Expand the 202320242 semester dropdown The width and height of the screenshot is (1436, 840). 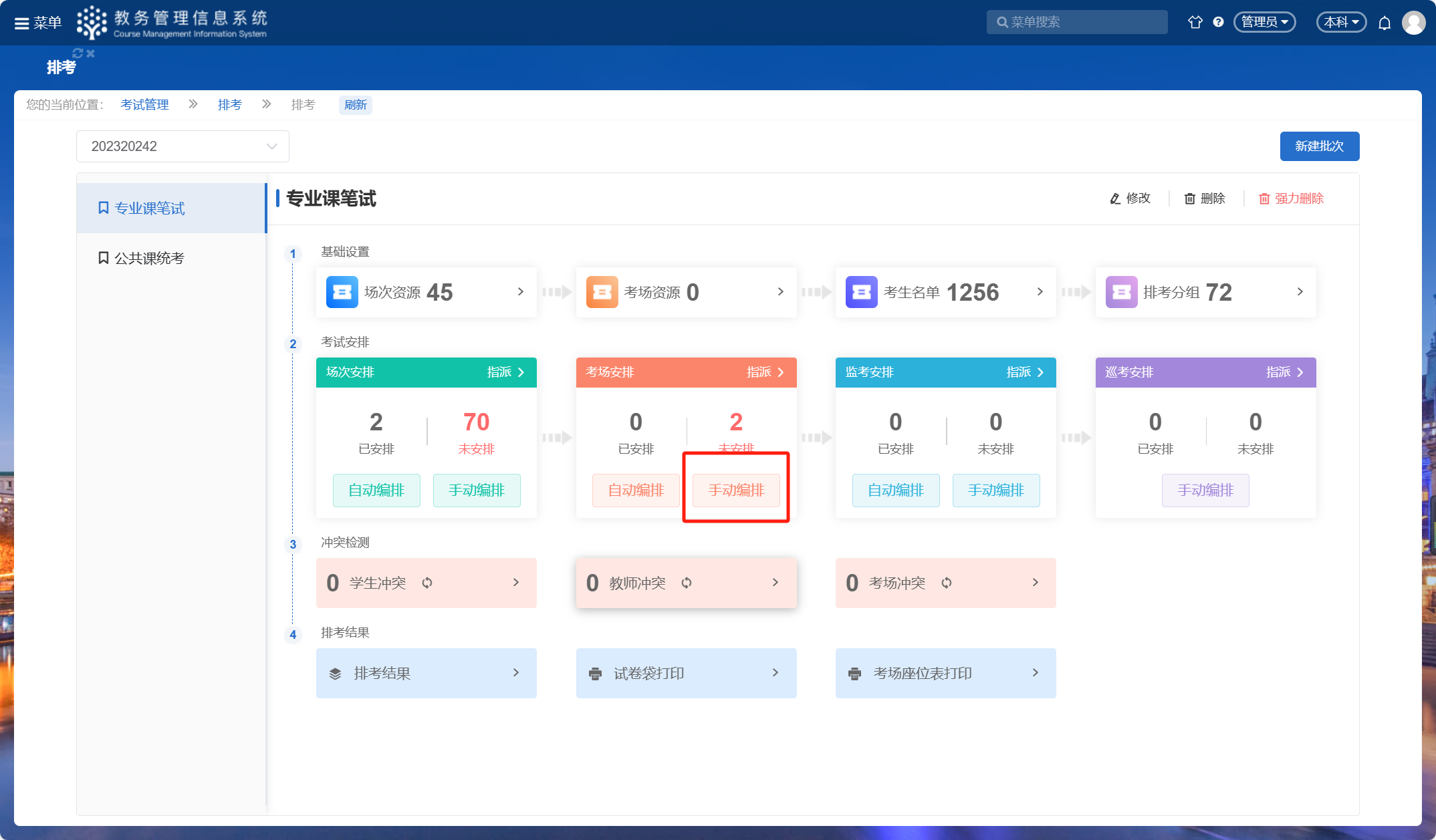[183, 146]
